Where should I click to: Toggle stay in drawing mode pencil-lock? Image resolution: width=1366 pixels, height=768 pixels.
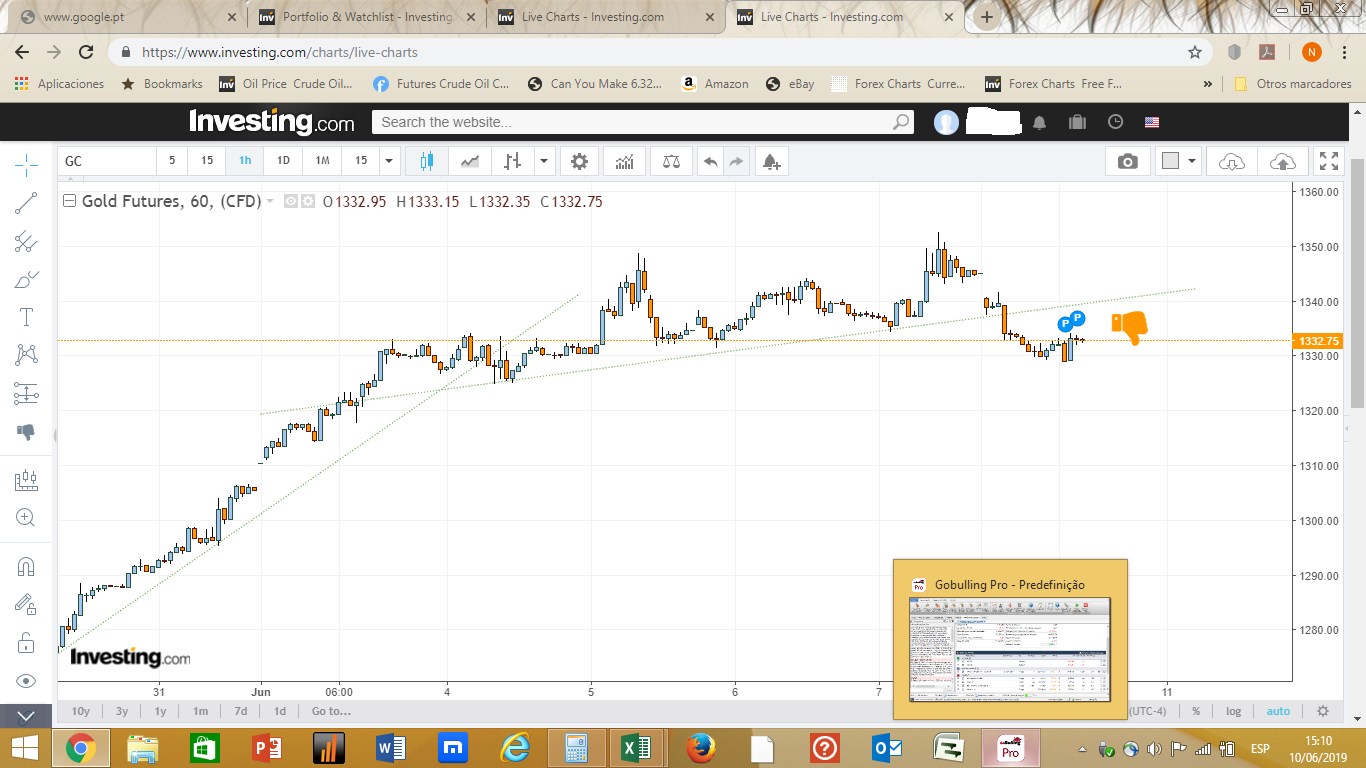click(x=26, y=604)
